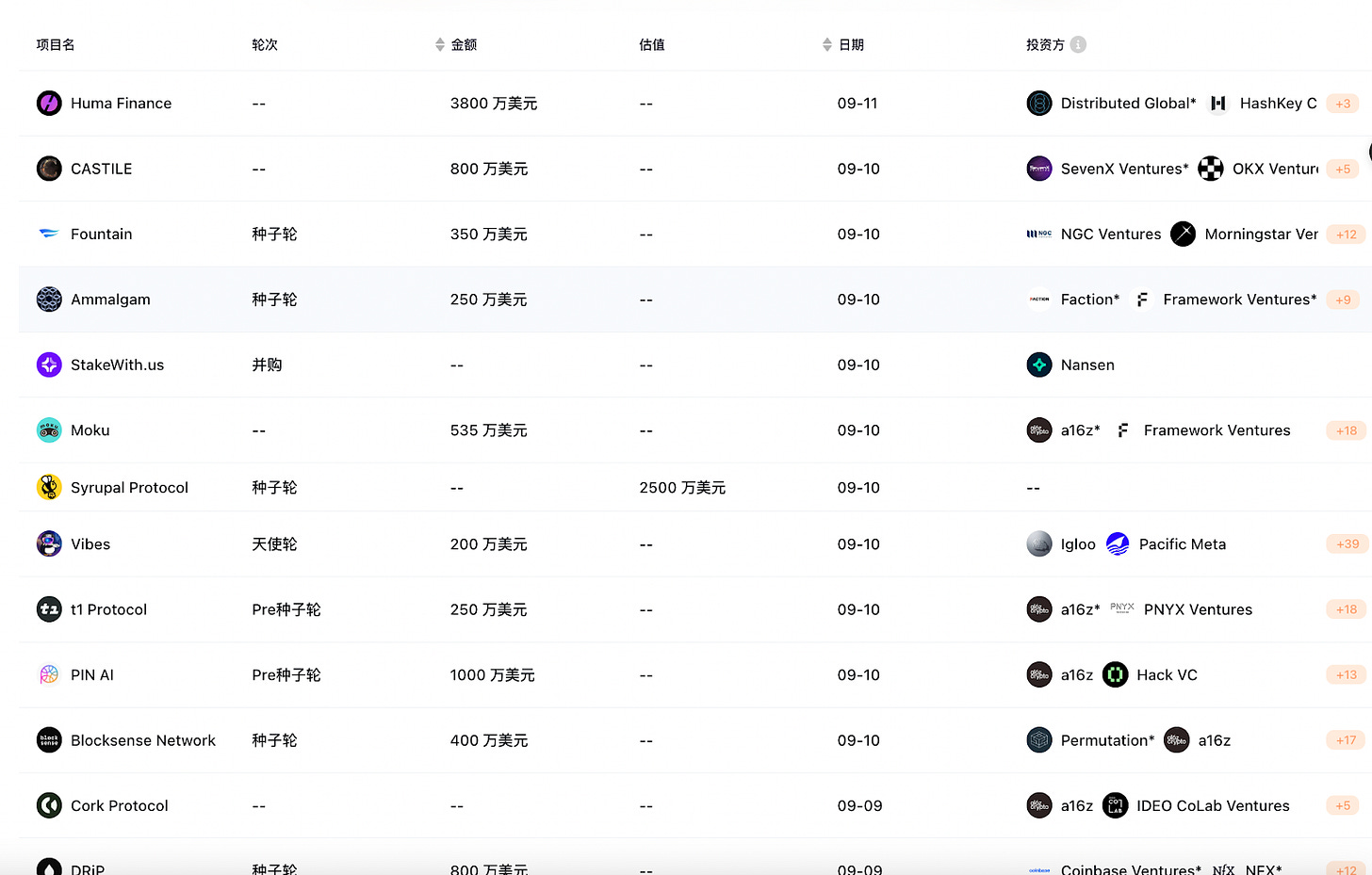
Task: Expand +18 more investors for t1 Protocol
Action: pyautogui.click(x=1346, y=609)
